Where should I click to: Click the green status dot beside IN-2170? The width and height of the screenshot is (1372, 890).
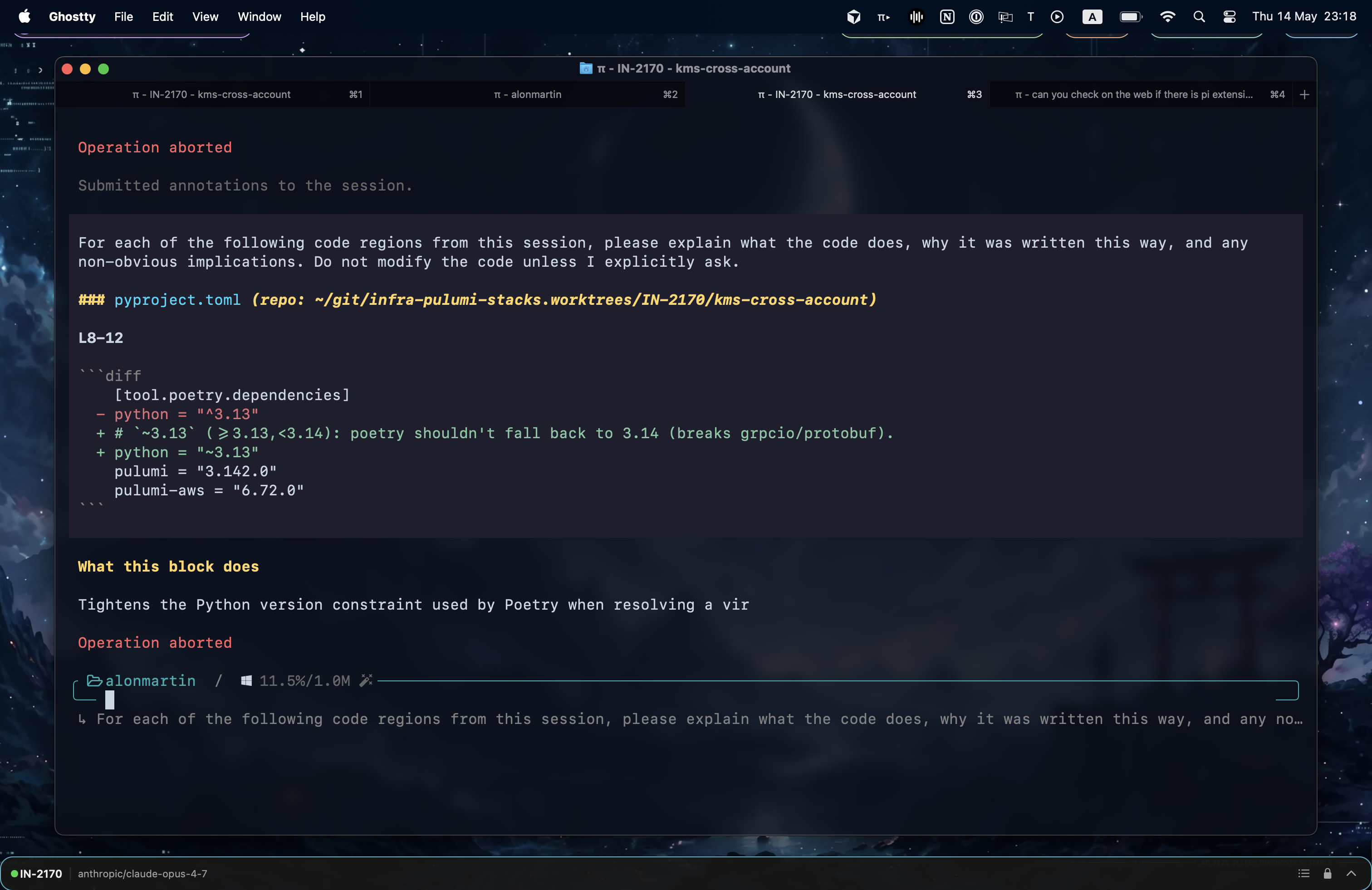(x=15, y=873)
